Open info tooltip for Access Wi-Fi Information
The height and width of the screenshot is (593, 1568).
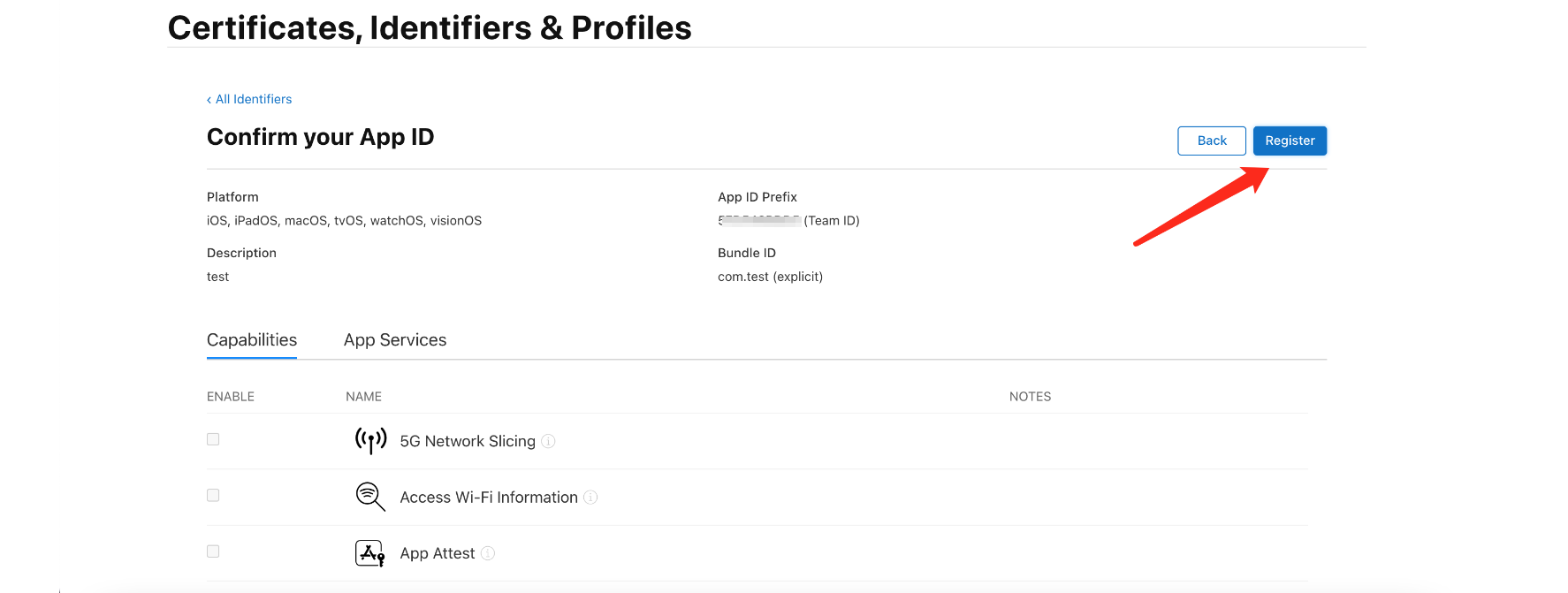pos(590,498)
